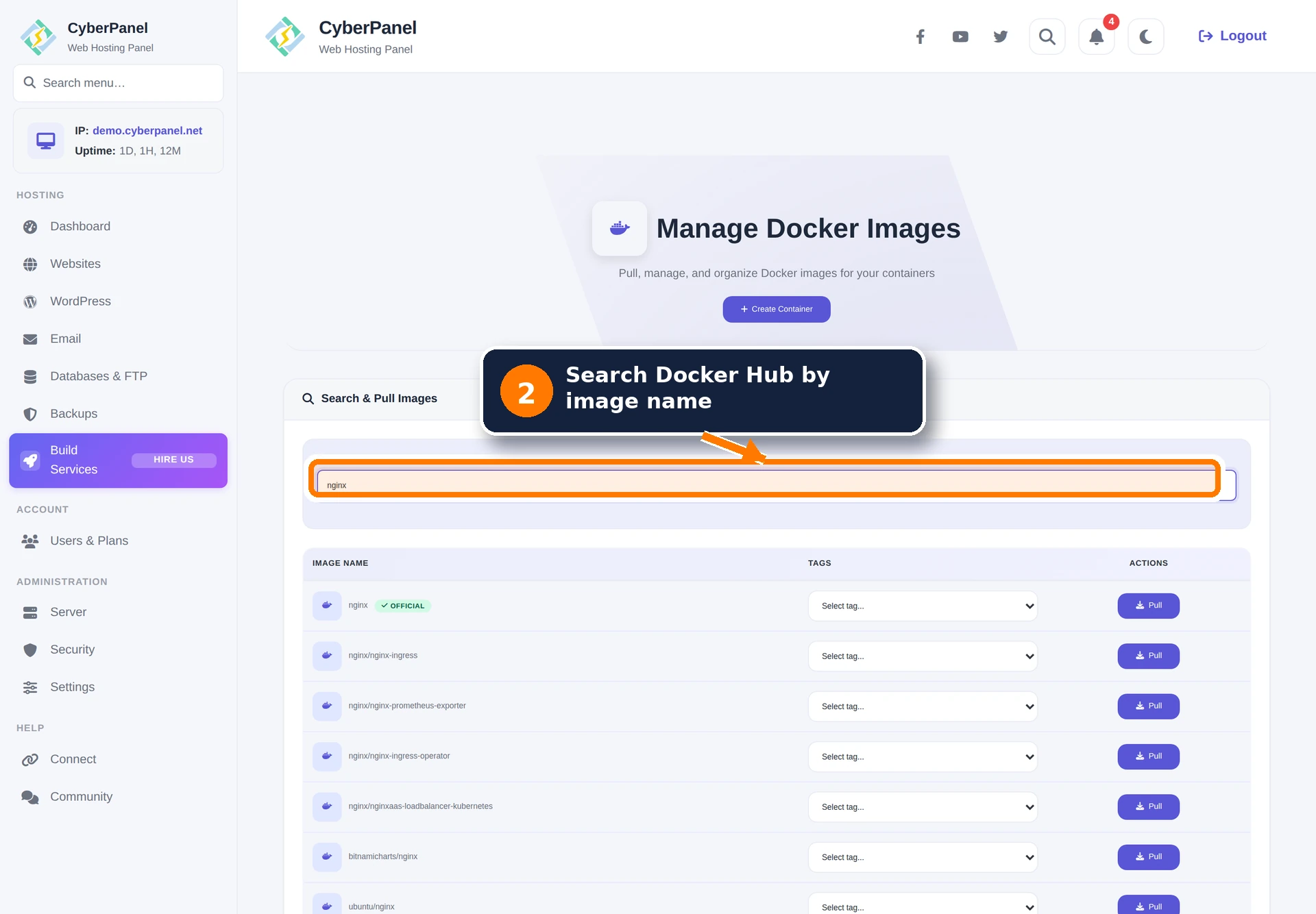Viewport: 1316px width, 914px height.
Task: Click the Docker icon in the bitnamicharts/nginx row
Action: click(x=327, y=856)
